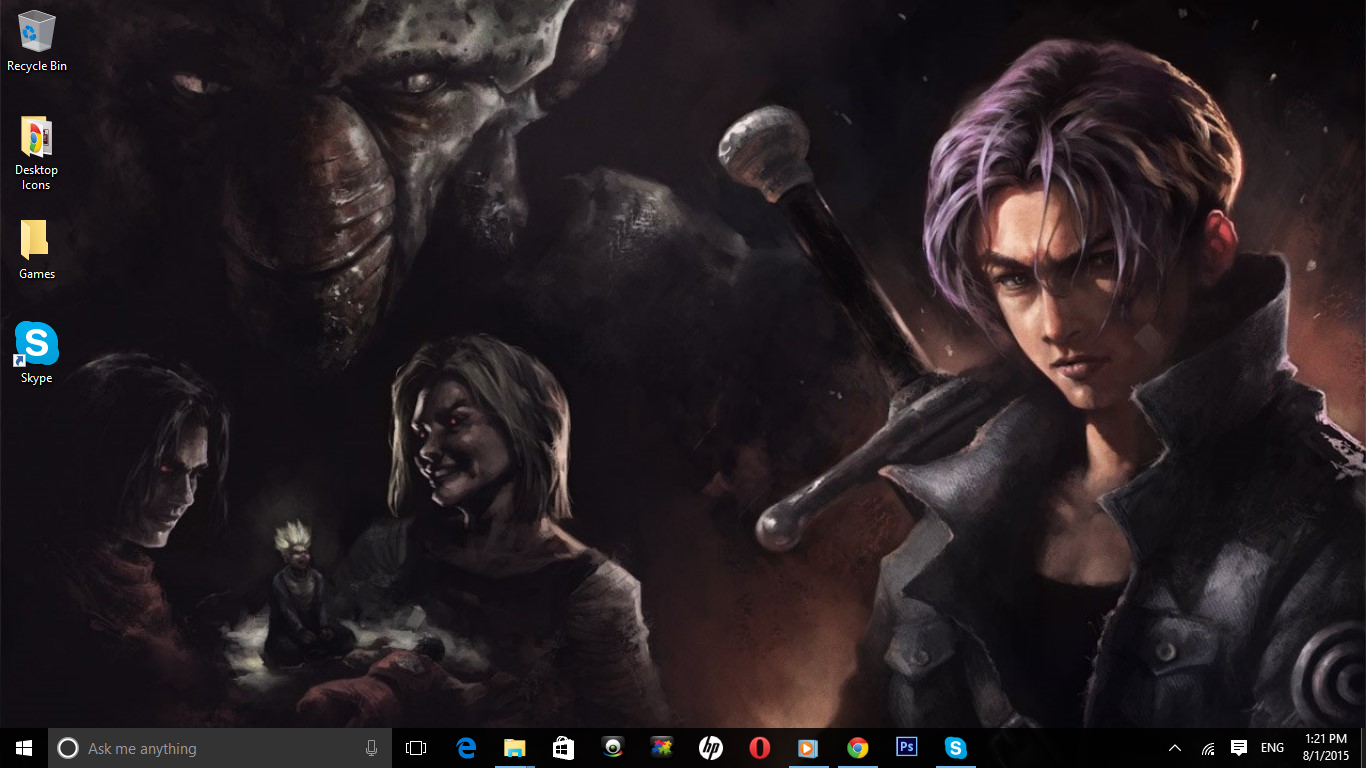This screenshot has height=768, width=1366.
Task: Open the Windows Start menu
Action: tap(24, 748)
